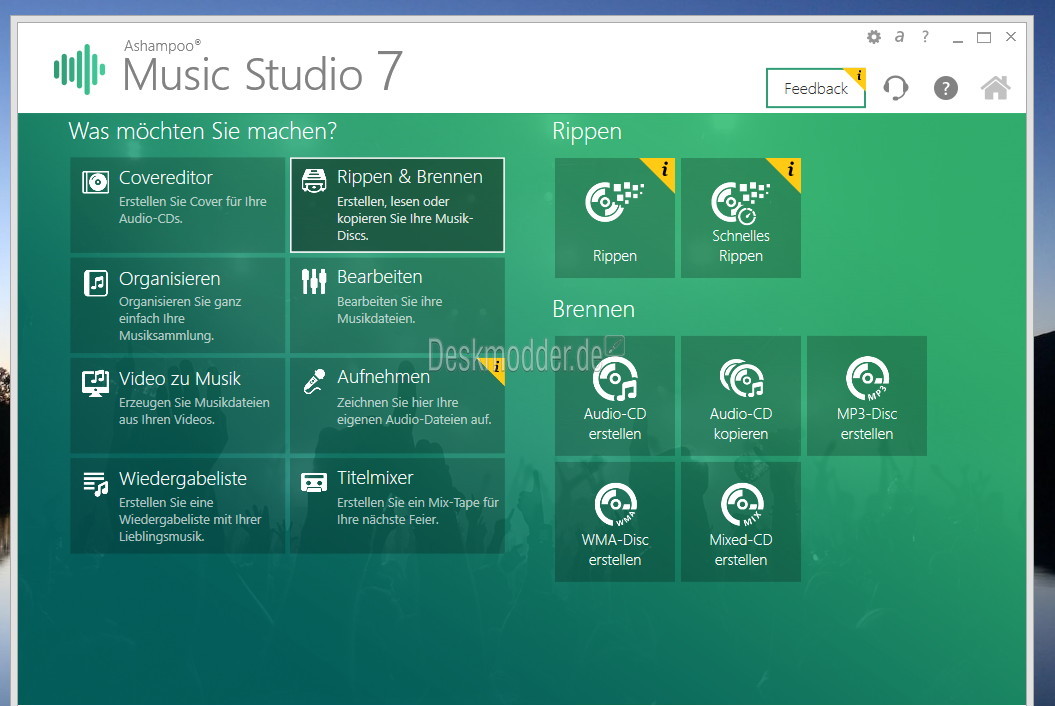This screenshot has width=1055, height=706.
Task: Close the Music Studio window
Action: pos(1011,37)
